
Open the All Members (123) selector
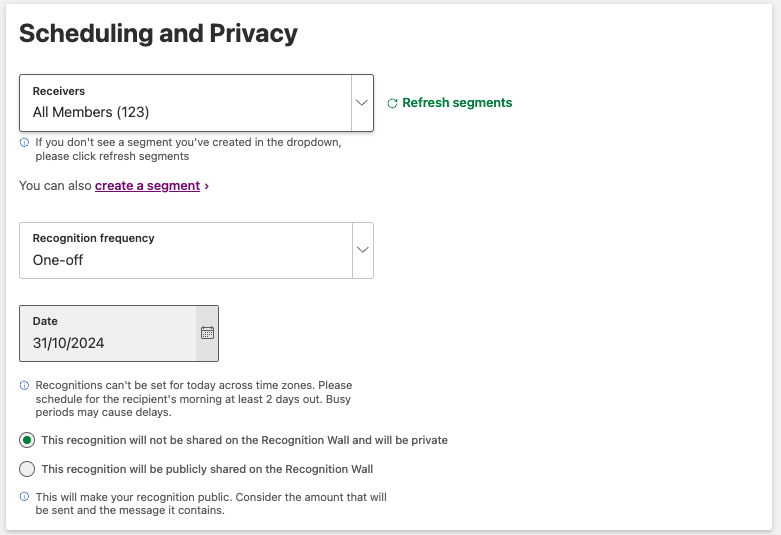coord(185,112)
